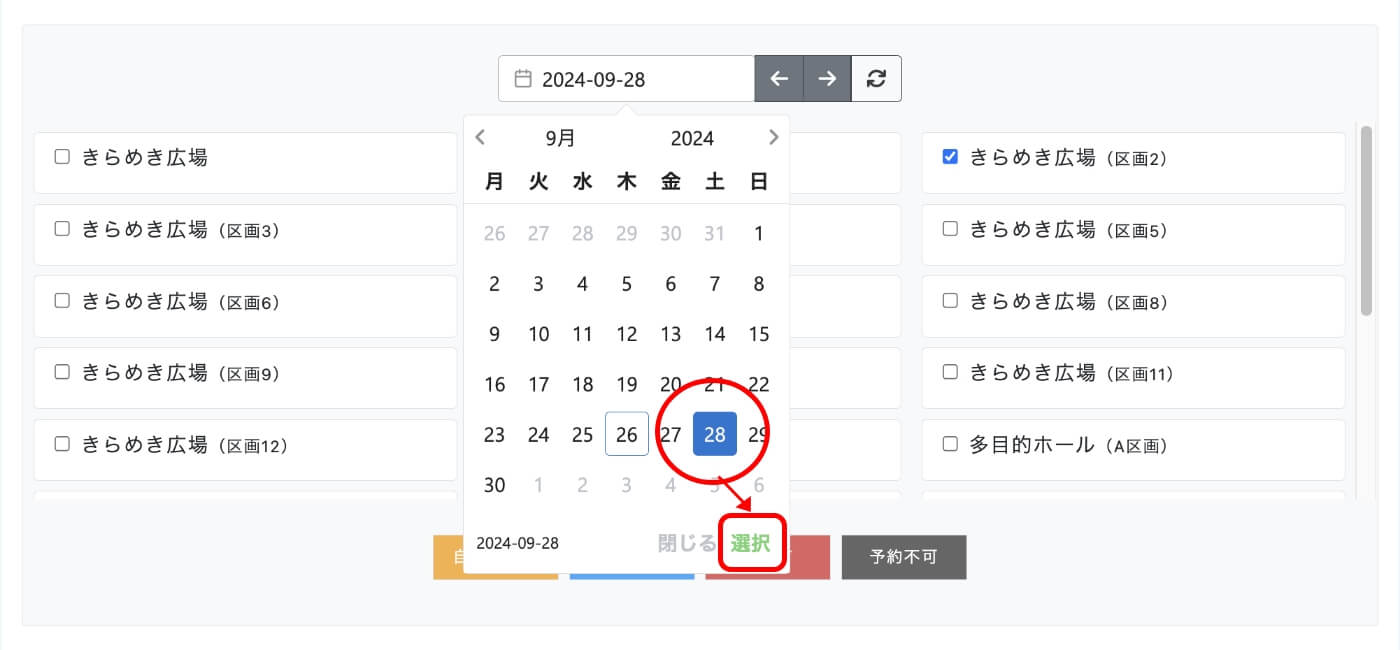
Task: Go to next month in calendar
Action: (773, 138)
